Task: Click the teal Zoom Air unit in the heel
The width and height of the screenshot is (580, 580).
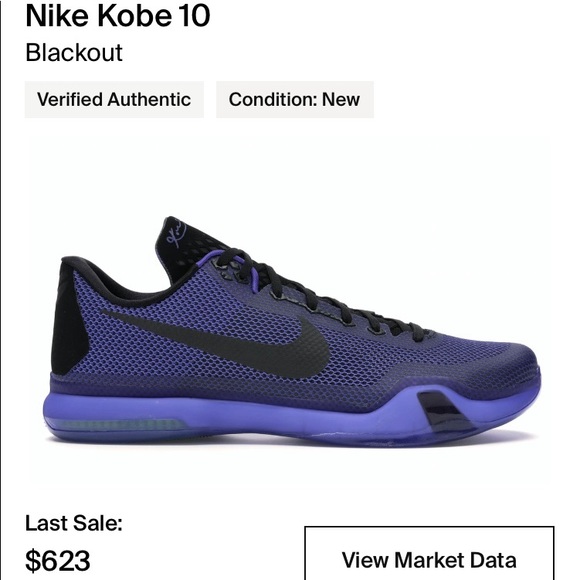Action: (x=117, y=424)
